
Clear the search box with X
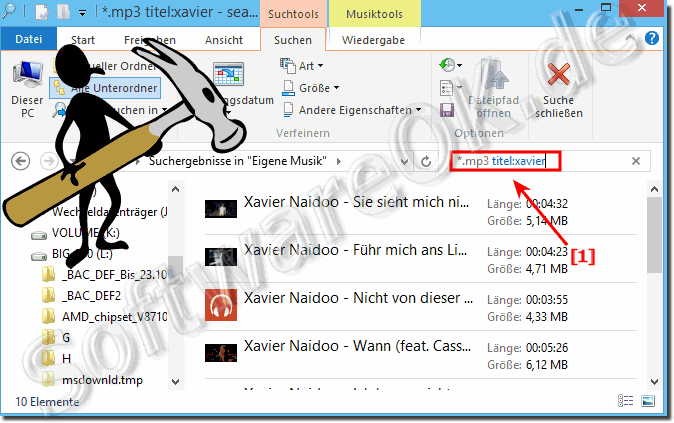(x=636, y=161)
